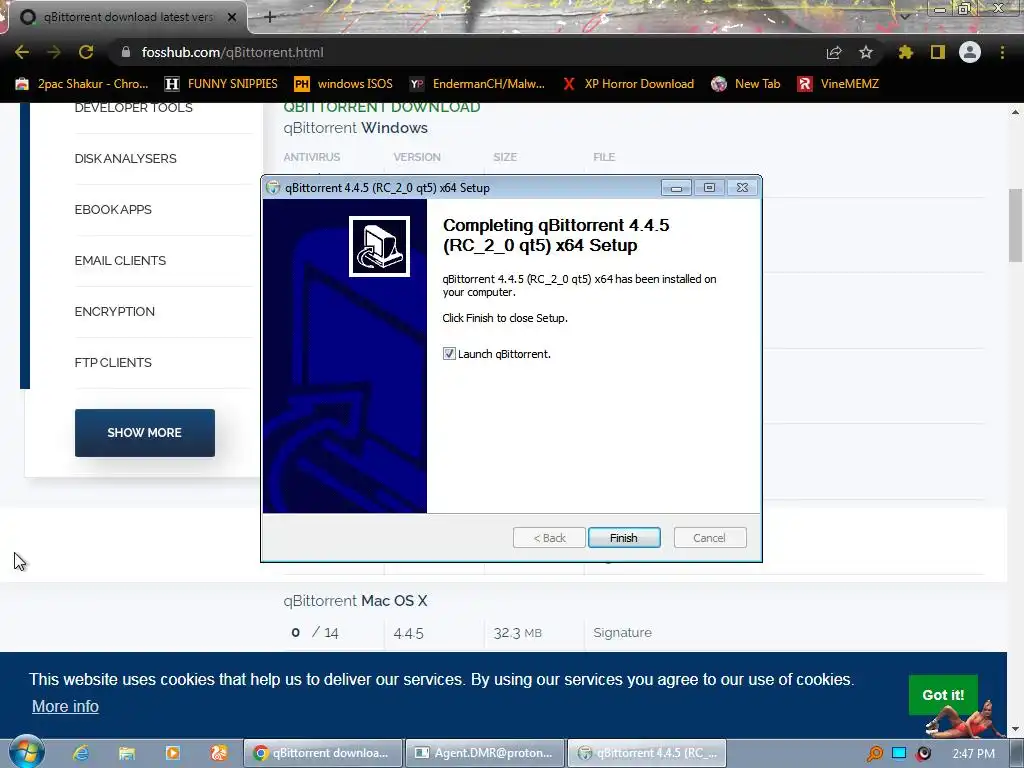This screenshot has width=1024, height=768.
Task: Open the ENCRYPTION category
Action: (115, 312)
